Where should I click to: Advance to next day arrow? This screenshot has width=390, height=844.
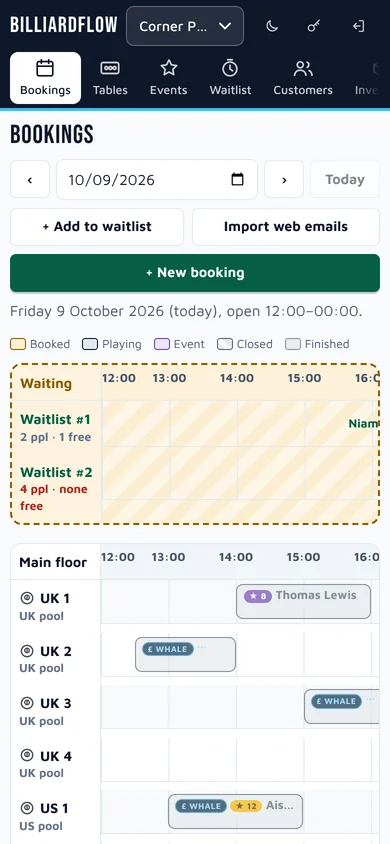click(284, 179)
